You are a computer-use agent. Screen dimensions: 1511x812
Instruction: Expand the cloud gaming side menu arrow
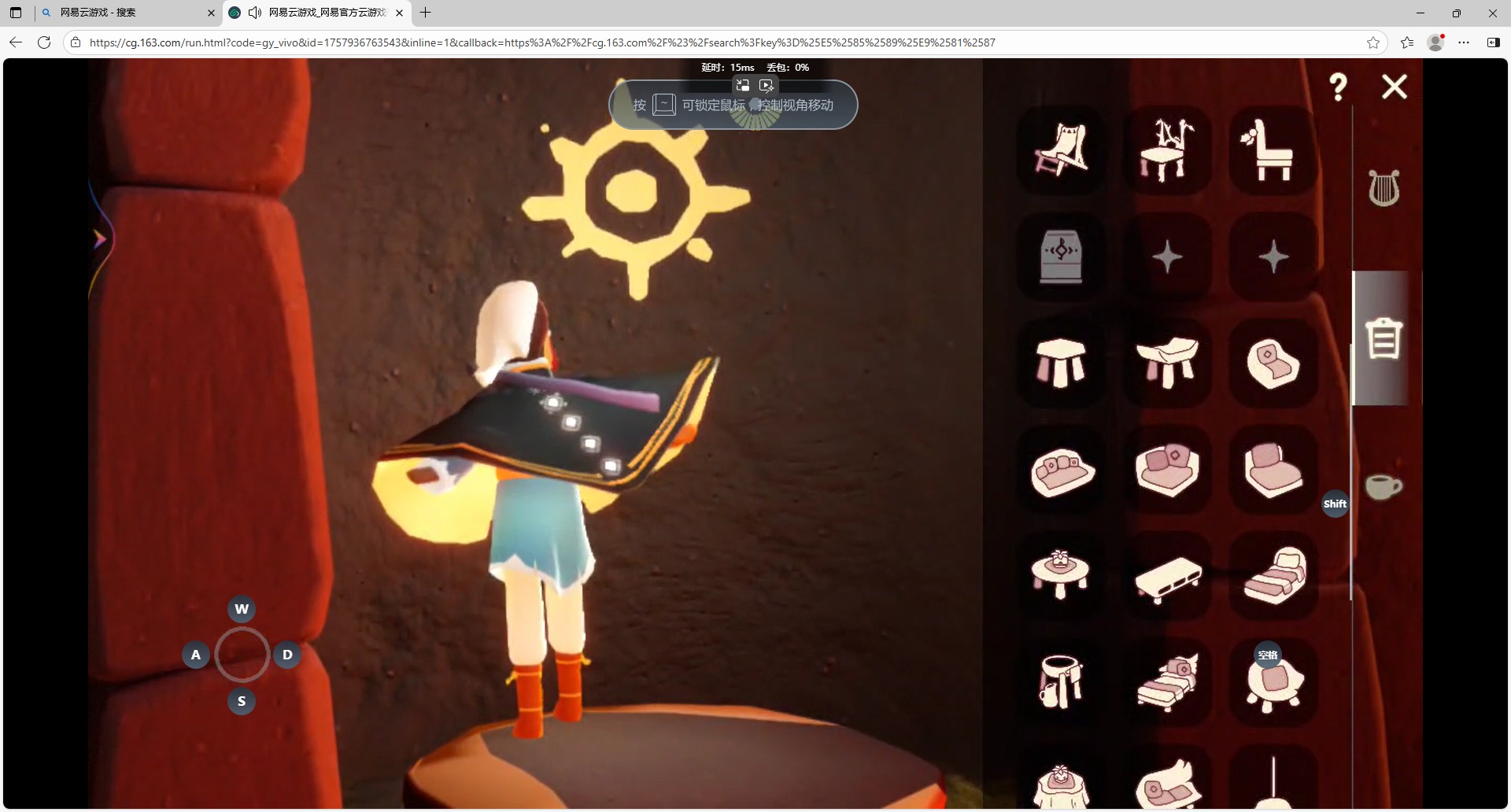(100, 238)
